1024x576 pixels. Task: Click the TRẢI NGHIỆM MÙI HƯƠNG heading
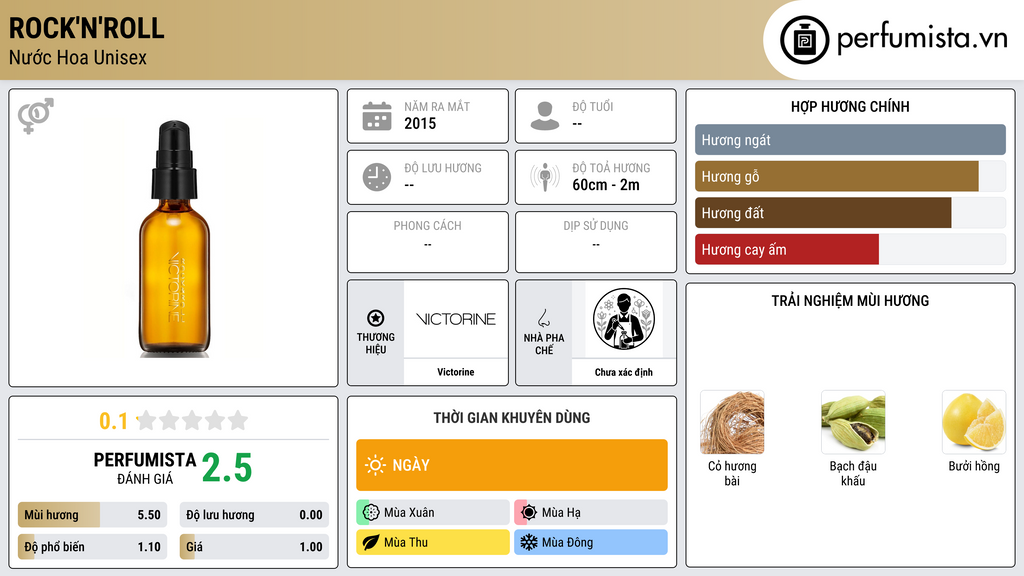pos(850,301)
